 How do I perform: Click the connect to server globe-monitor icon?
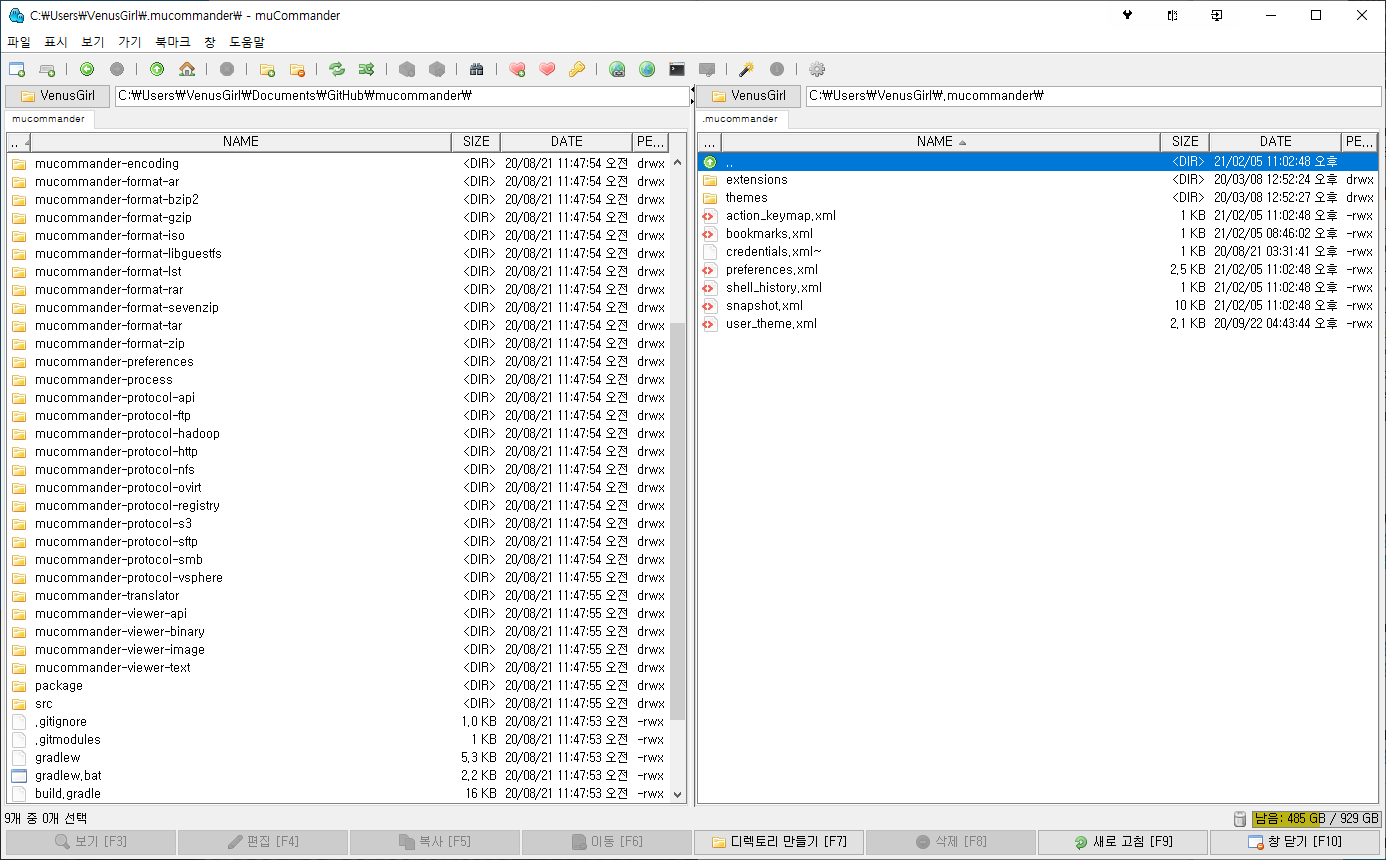pyautogui.click(x=617, y=69)
